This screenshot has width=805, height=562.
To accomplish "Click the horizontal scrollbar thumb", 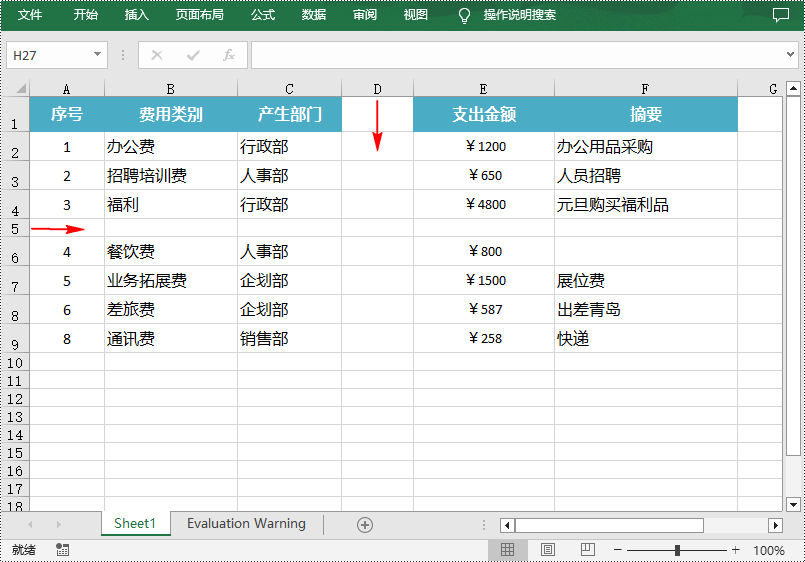I will pyautogui.click(x=609, y=525).
